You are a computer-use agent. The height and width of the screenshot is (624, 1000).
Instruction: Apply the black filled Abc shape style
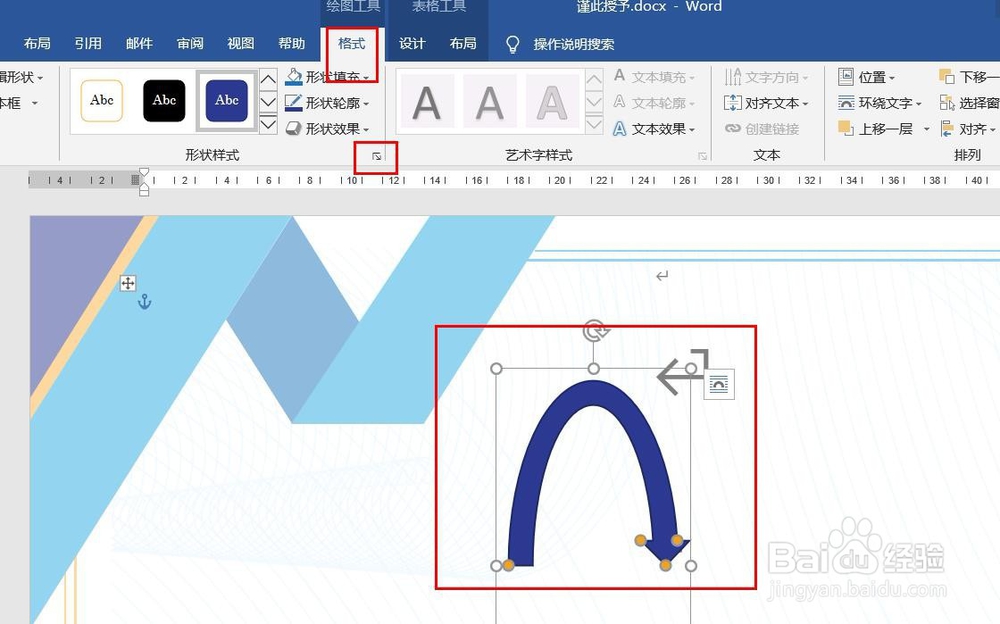164,101
